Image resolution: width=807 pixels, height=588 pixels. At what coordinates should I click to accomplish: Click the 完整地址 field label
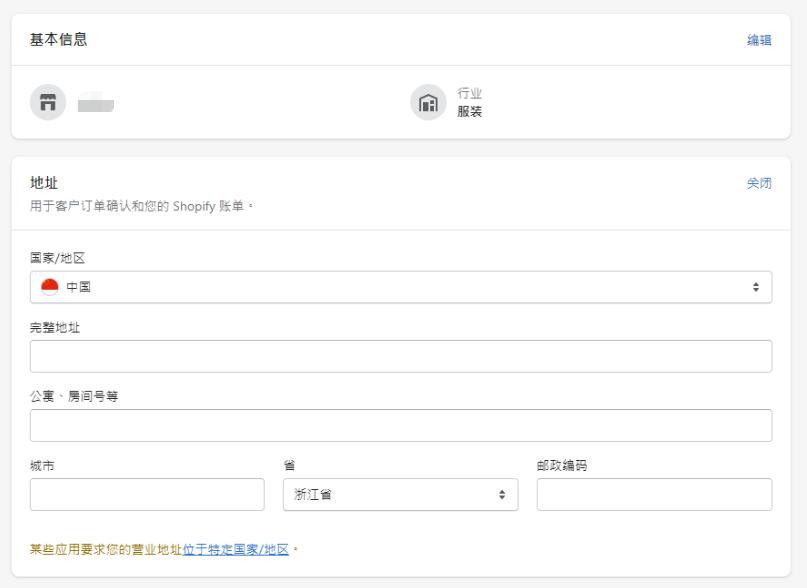tap(55, 327)
